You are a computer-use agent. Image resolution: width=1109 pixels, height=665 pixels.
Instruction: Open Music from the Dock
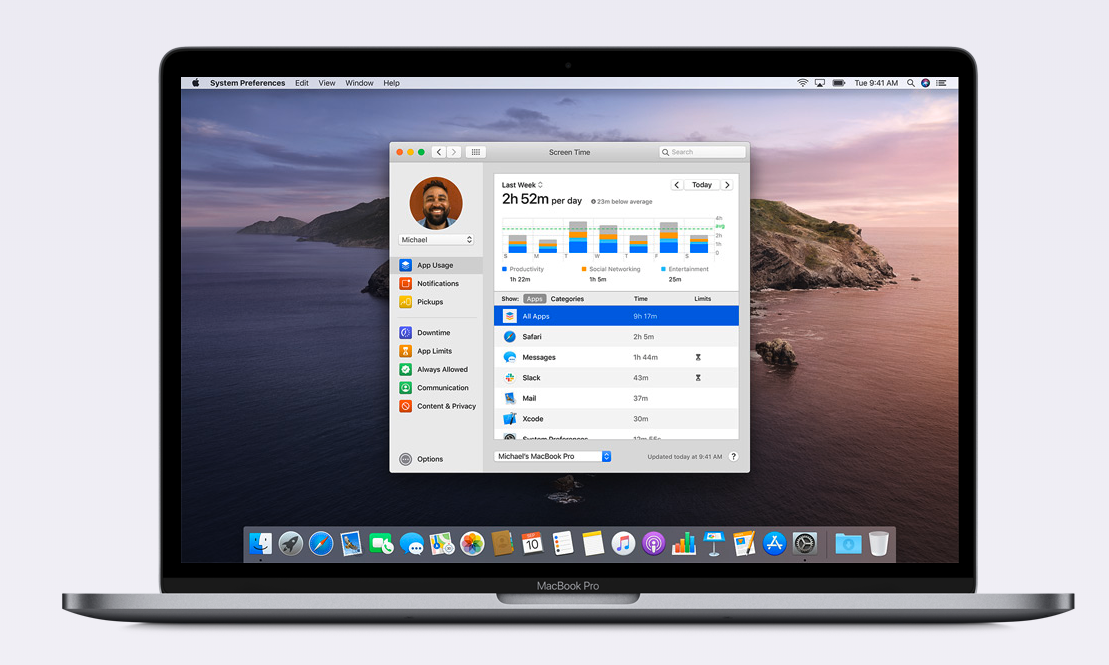click(623, 544)
